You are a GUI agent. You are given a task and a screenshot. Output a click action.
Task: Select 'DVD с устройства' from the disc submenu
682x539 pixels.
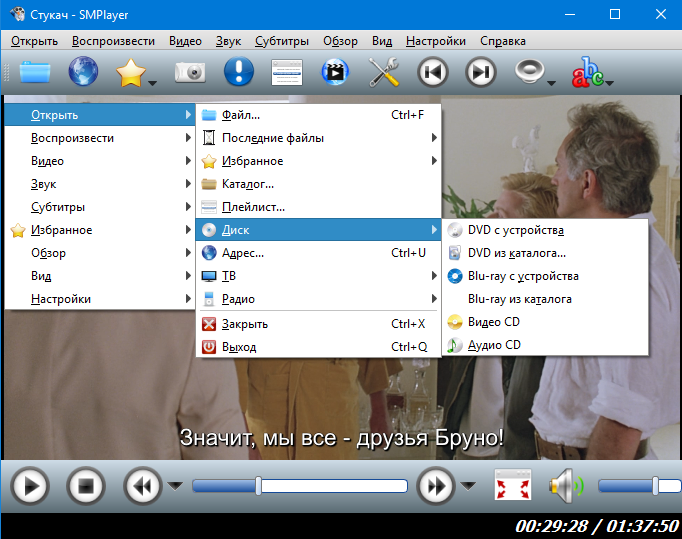point(516,230)
